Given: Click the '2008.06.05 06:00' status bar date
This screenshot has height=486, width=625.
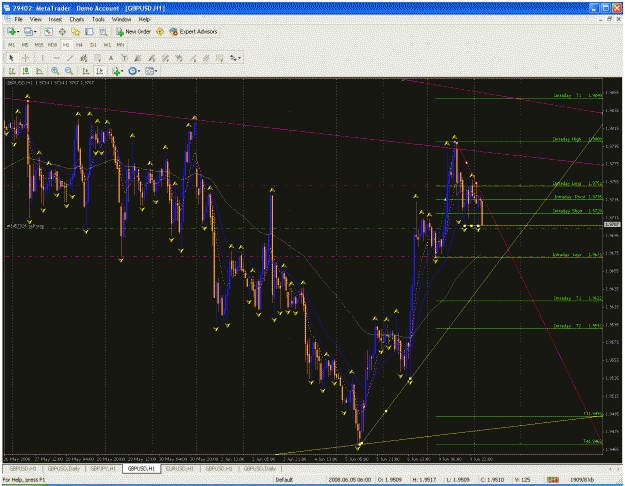Looking at the screenshot, I should (x=350, y=480).
